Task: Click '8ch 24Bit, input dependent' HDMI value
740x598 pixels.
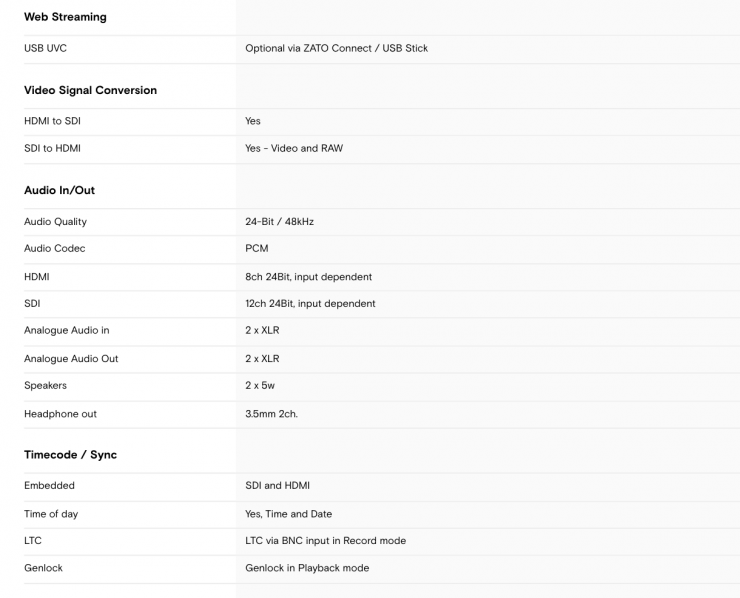Action: point(308,277)
